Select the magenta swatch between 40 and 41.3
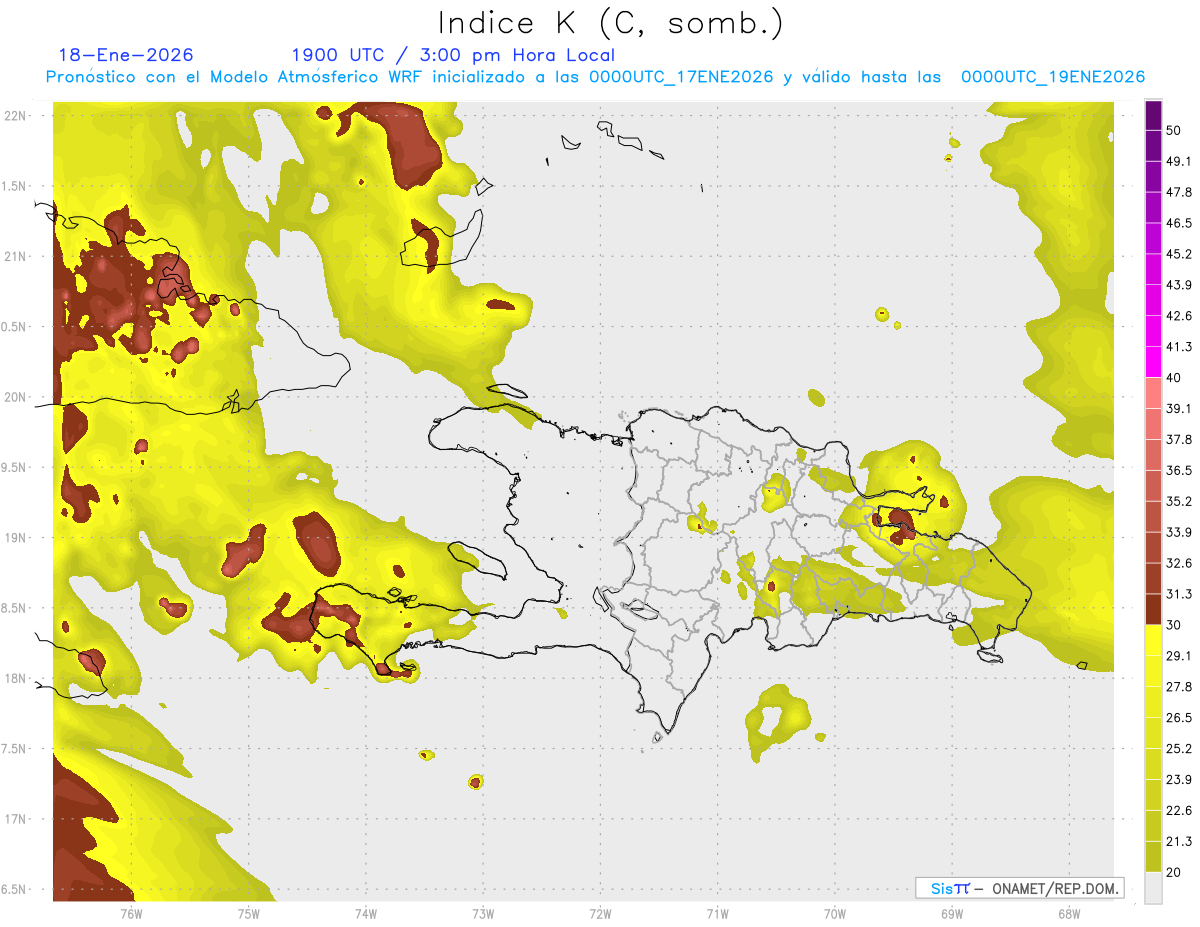Image resolution: width=1200 pixels, height=927 pixels. point(1154,362)
